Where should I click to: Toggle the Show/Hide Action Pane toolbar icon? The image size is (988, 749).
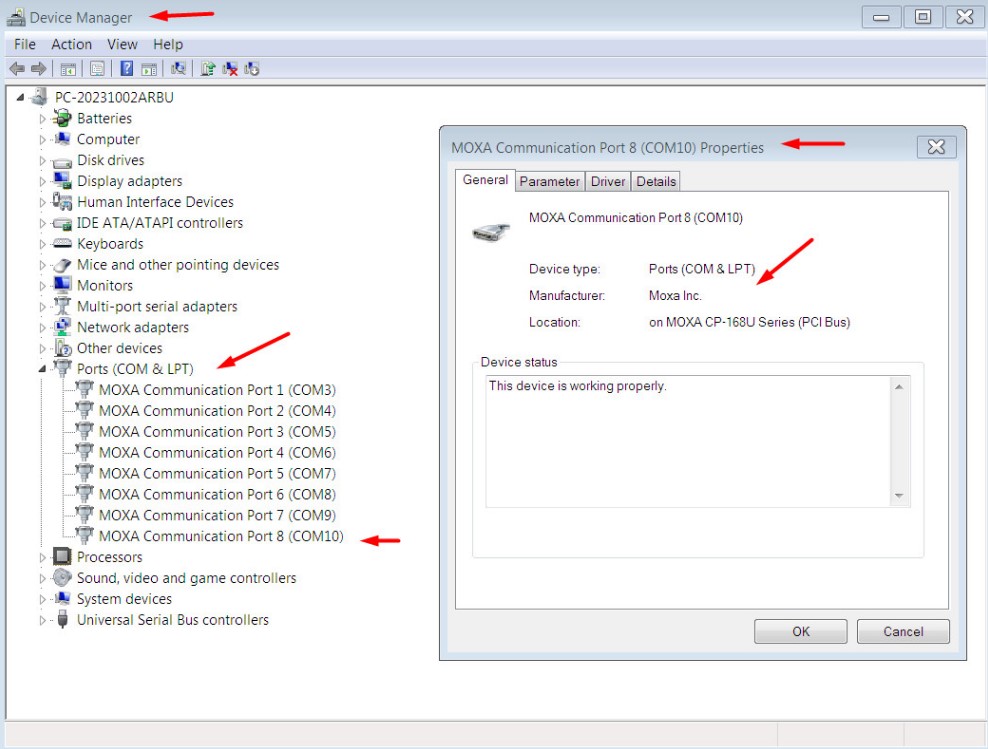click(x=149, y=69)
